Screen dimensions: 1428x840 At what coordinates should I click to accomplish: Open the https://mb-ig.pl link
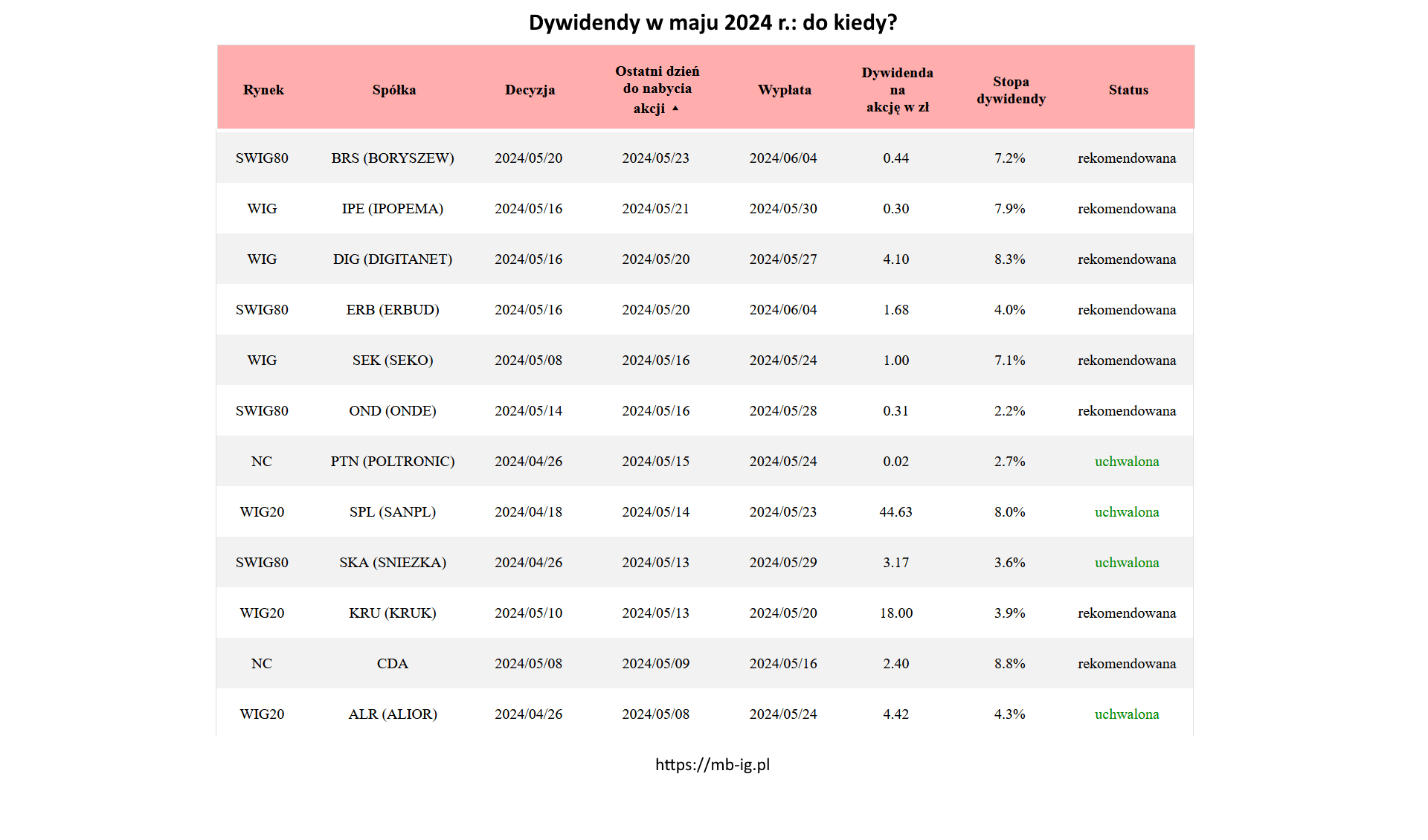[712, 764]
